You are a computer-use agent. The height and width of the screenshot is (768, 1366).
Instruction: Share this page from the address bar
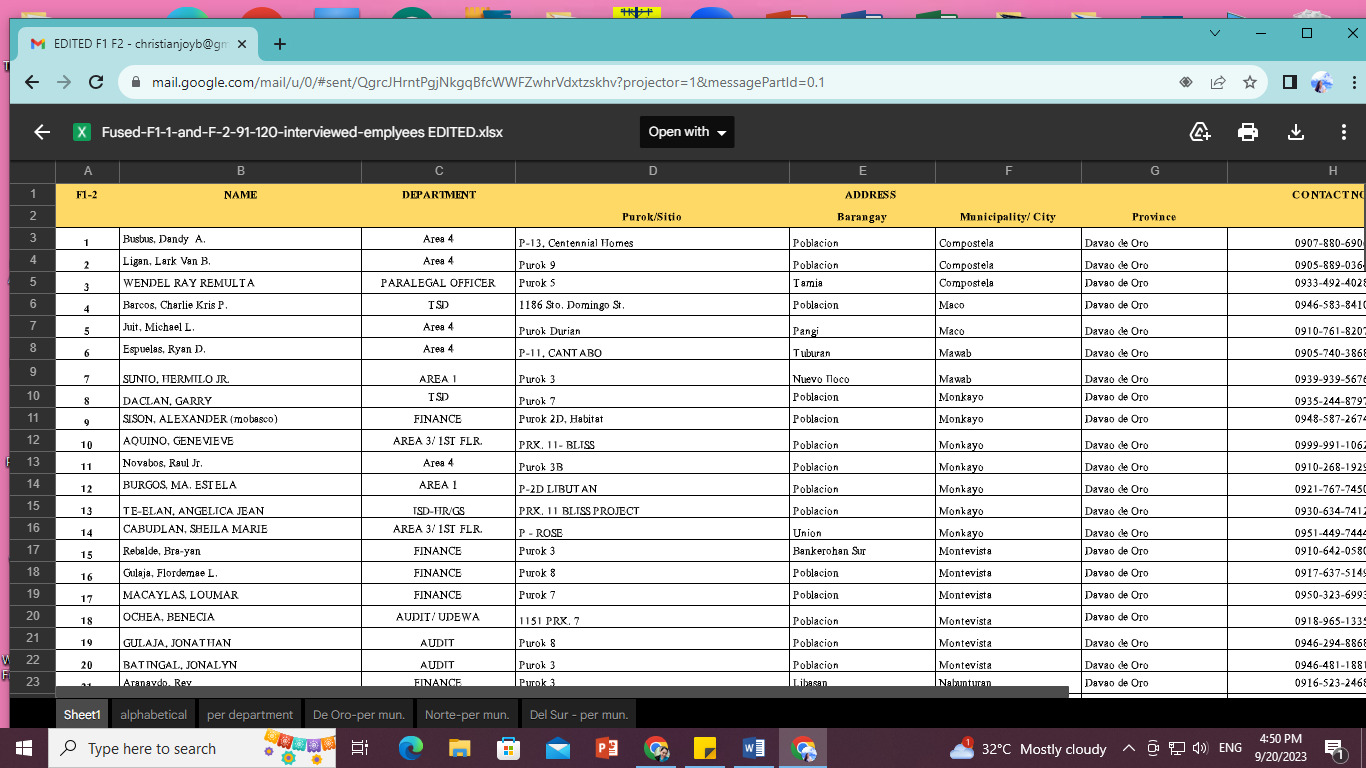tap(1218, 83)
